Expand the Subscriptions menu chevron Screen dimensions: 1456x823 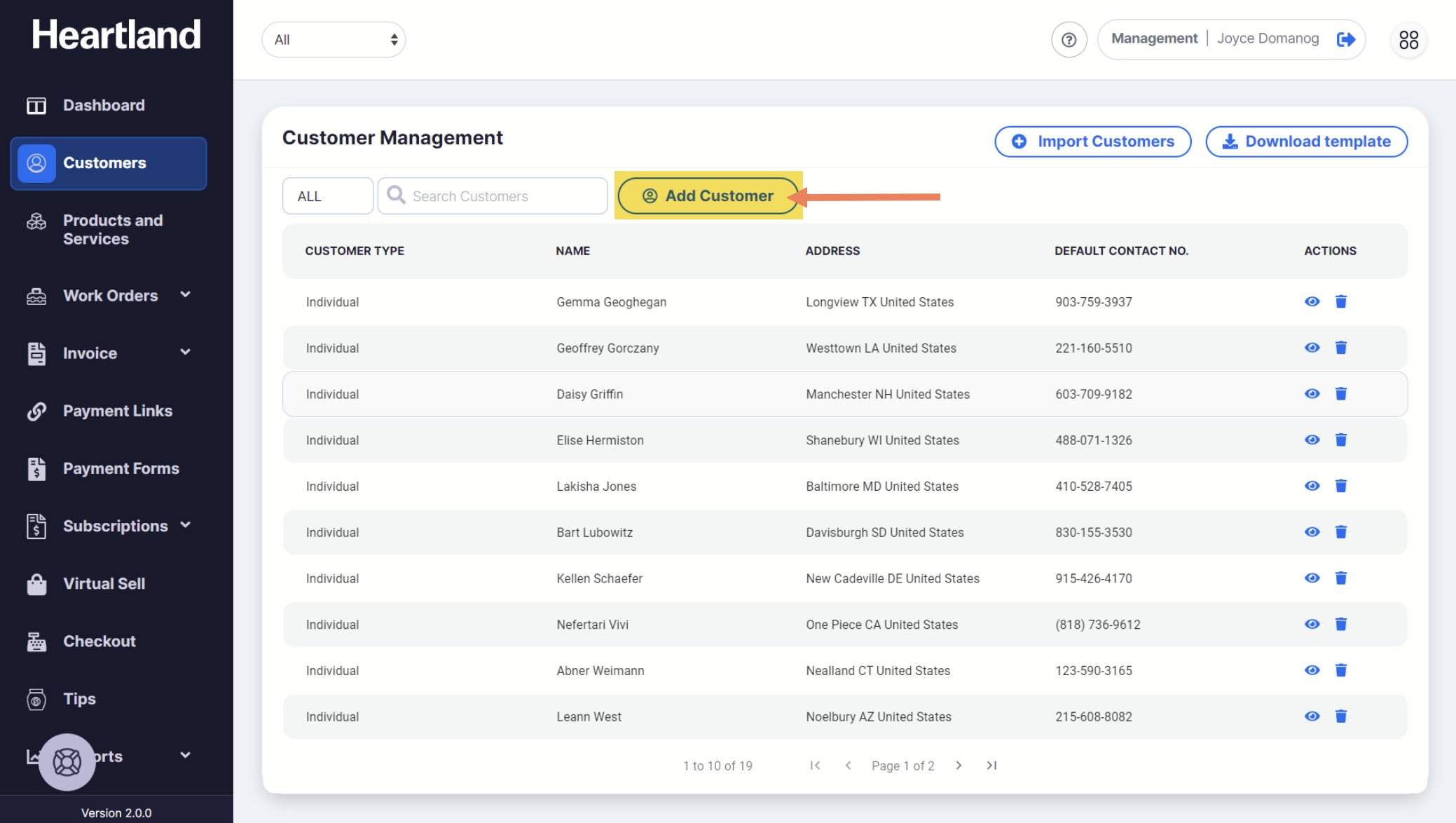click(185, 525)
